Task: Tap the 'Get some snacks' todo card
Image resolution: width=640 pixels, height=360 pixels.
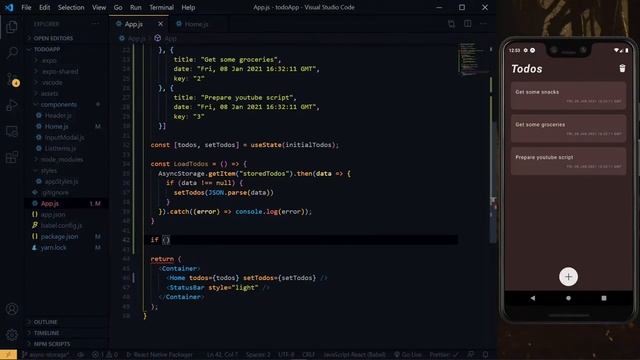Action: tap(568, 96)
